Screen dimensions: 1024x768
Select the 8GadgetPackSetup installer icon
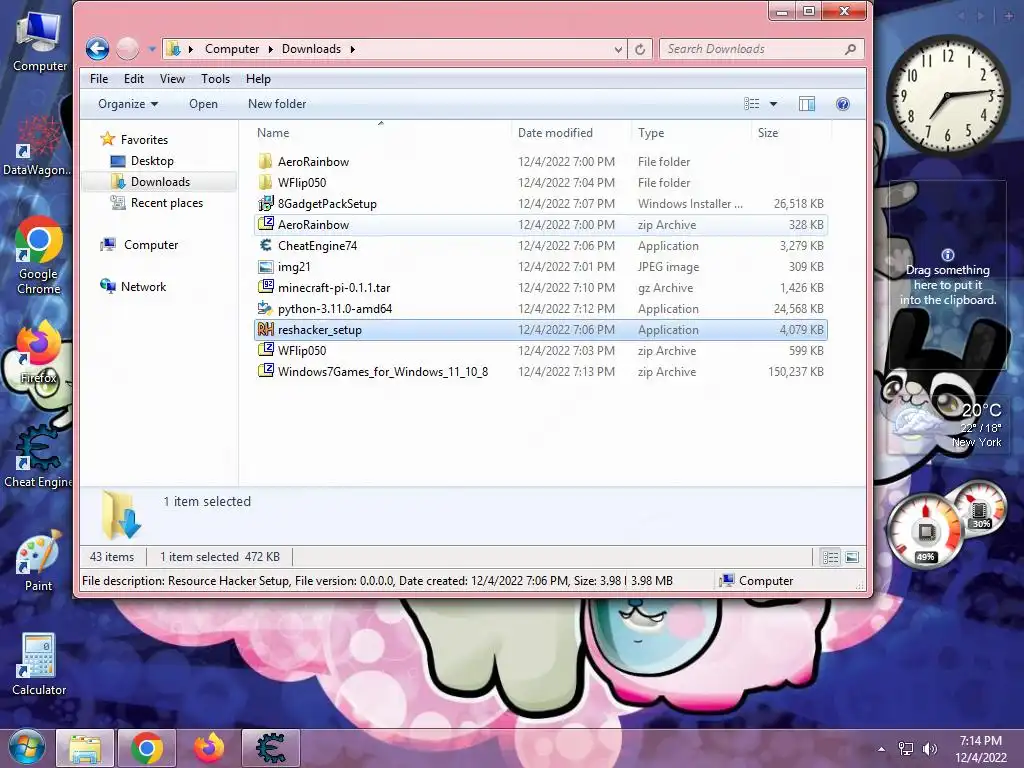click(x=265, y=203)
